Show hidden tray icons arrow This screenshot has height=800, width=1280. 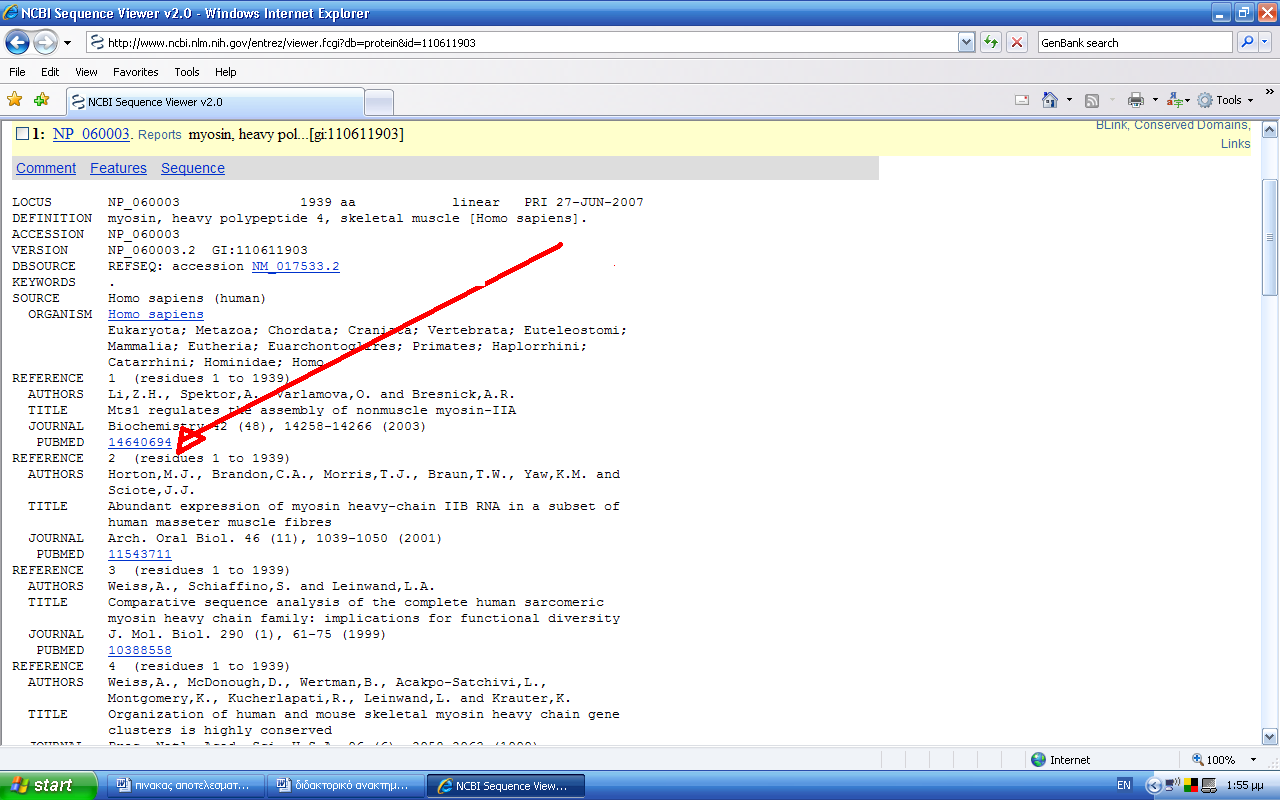click(1153, 786)
